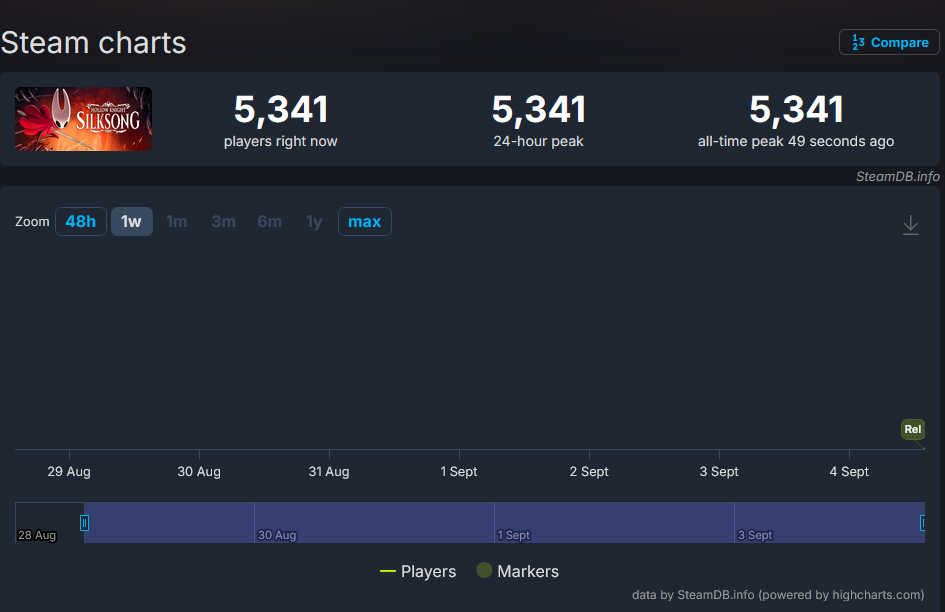Viewport: 945px width, 612px height.
Task: Switch the chart zoom to max
Action: click(x=365, y=221)
